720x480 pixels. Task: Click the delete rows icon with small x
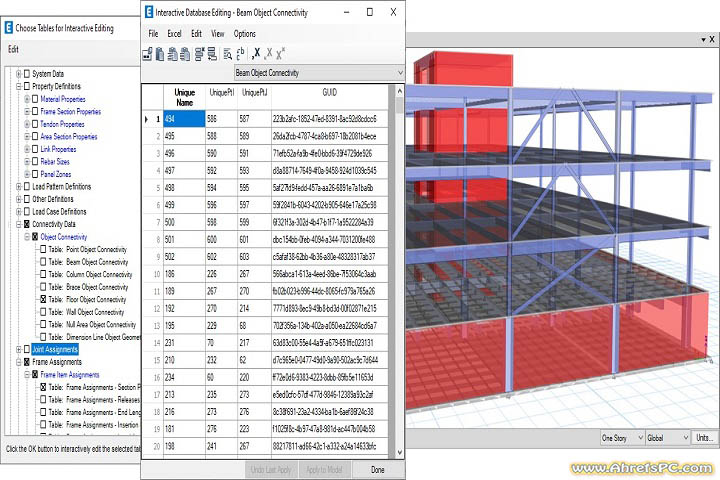(x=199, y=54)
